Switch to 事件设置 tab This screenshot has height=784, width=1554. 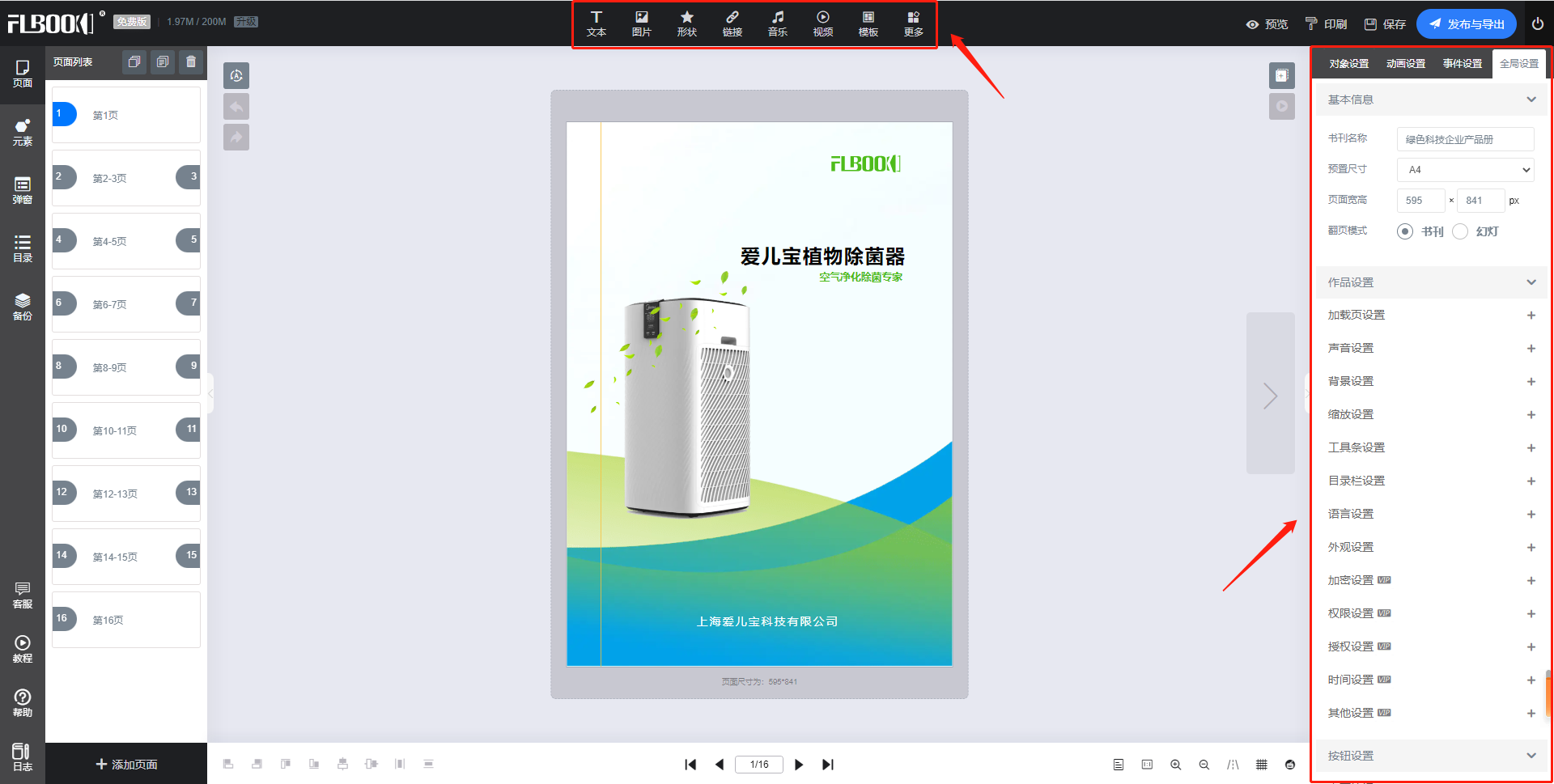(x=1463, y=64)
